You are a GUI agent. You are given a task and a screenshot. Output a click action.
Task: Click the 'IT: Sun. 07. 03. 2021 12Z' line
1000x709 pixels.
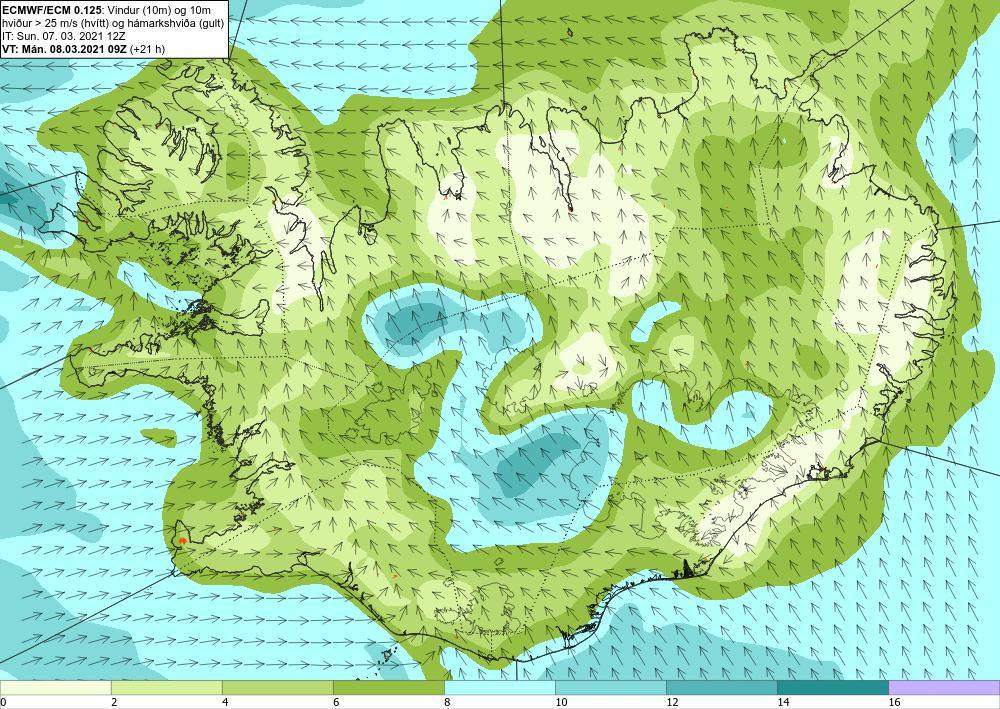64,36
